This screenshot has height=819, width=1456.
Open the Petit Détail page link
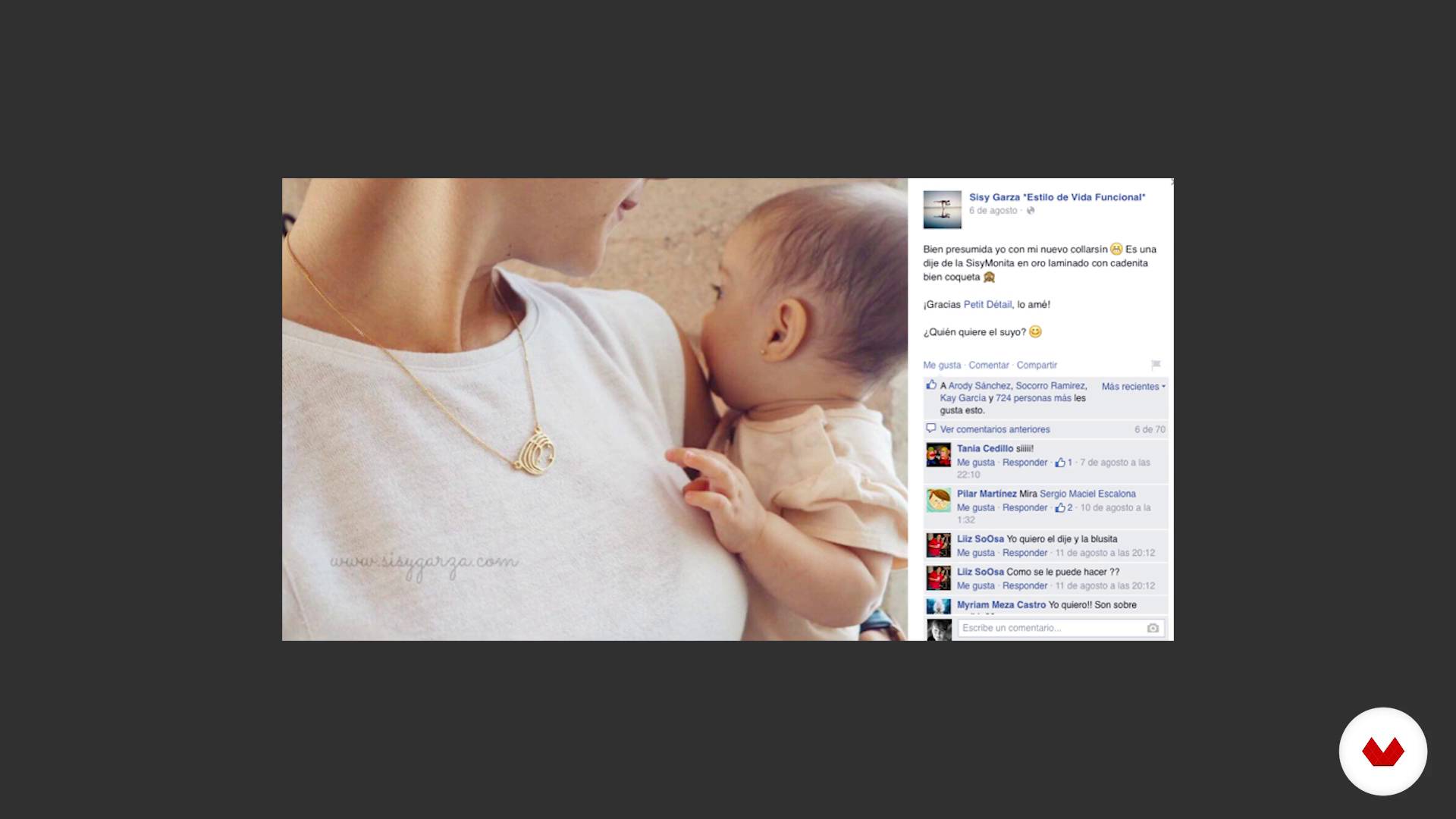point(987,305)
